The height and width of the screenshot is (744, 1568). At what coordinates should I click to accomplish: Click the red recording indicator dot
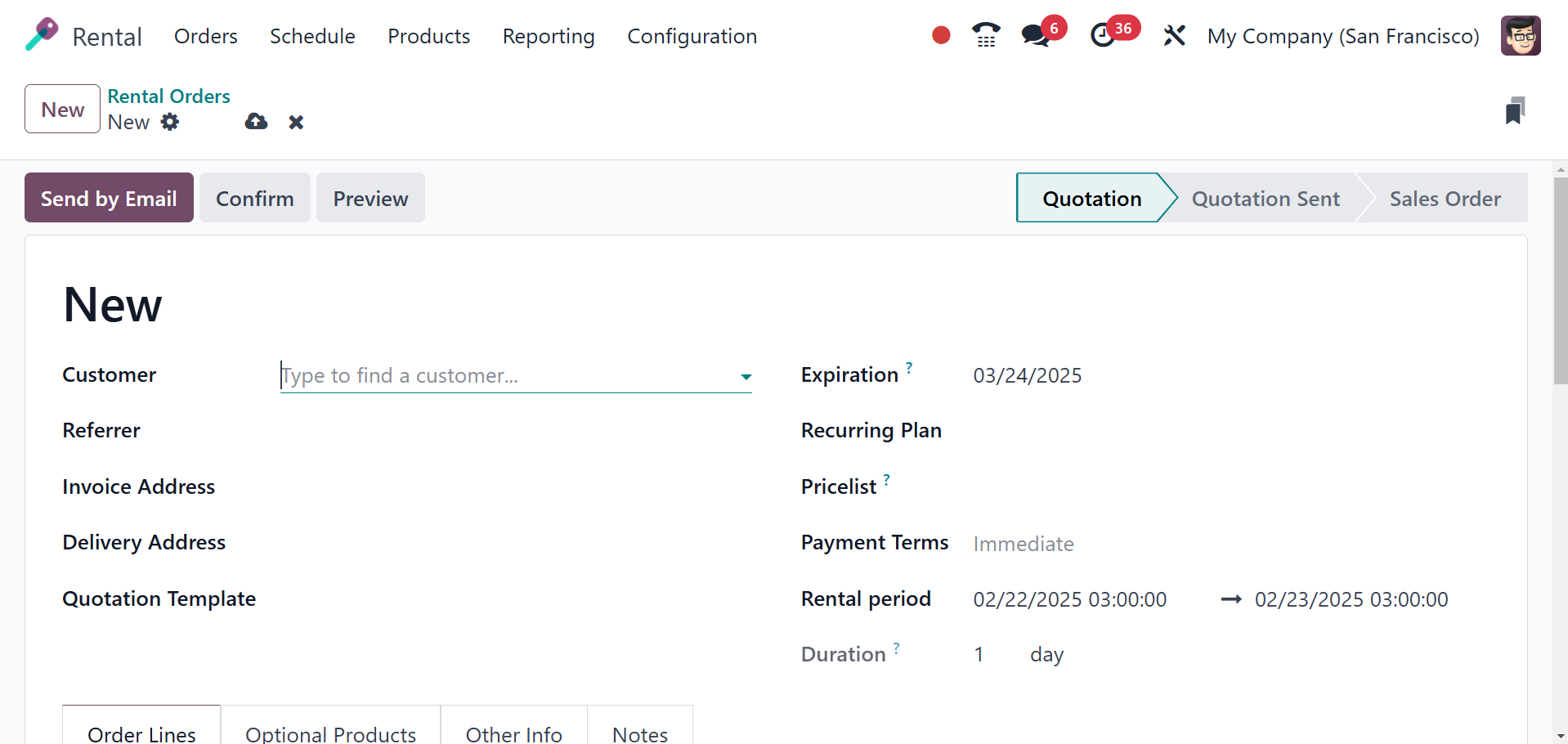[x=941, y=35]
